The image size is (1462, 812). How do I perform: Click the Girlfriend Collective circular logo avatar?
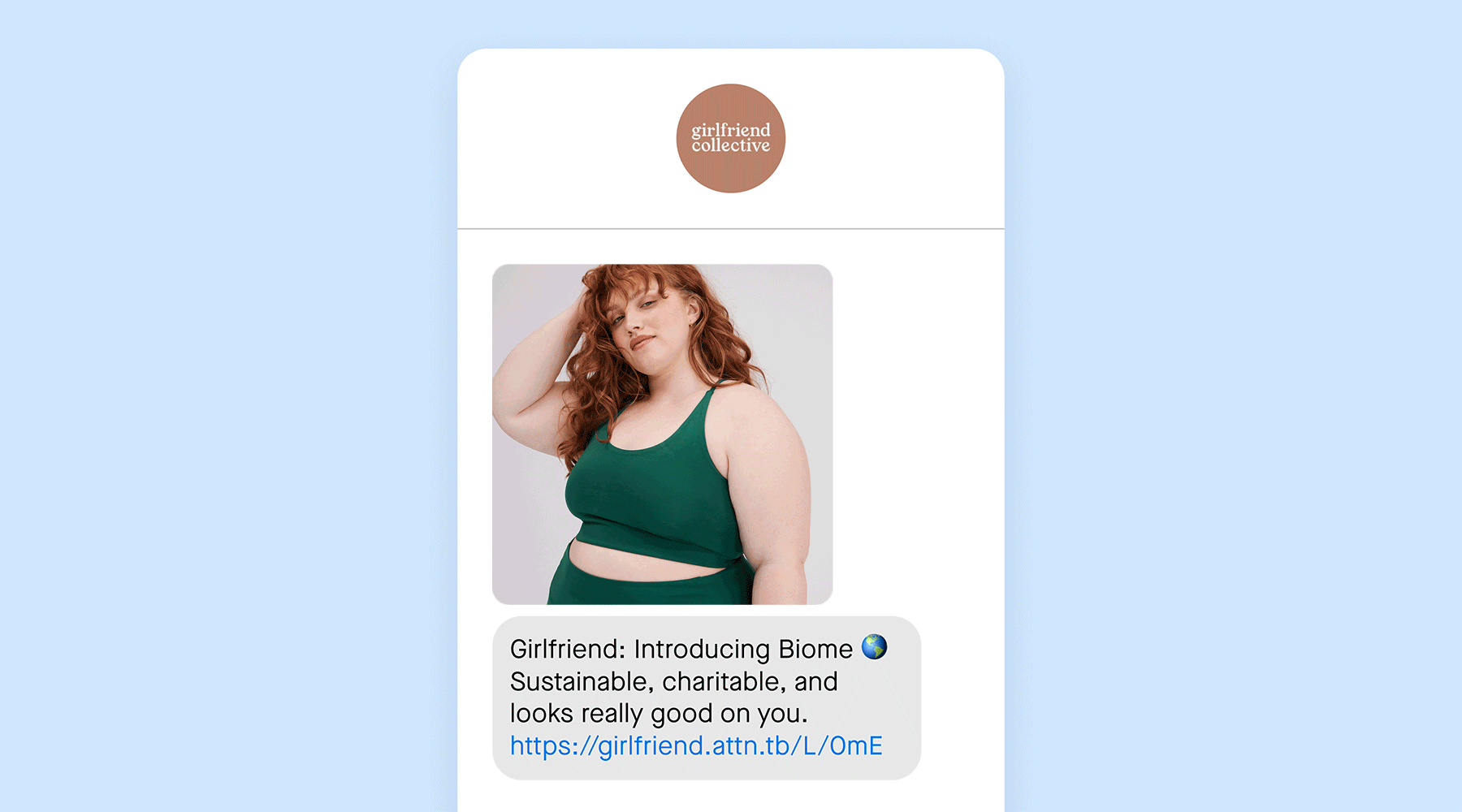(x=731, y=138)
